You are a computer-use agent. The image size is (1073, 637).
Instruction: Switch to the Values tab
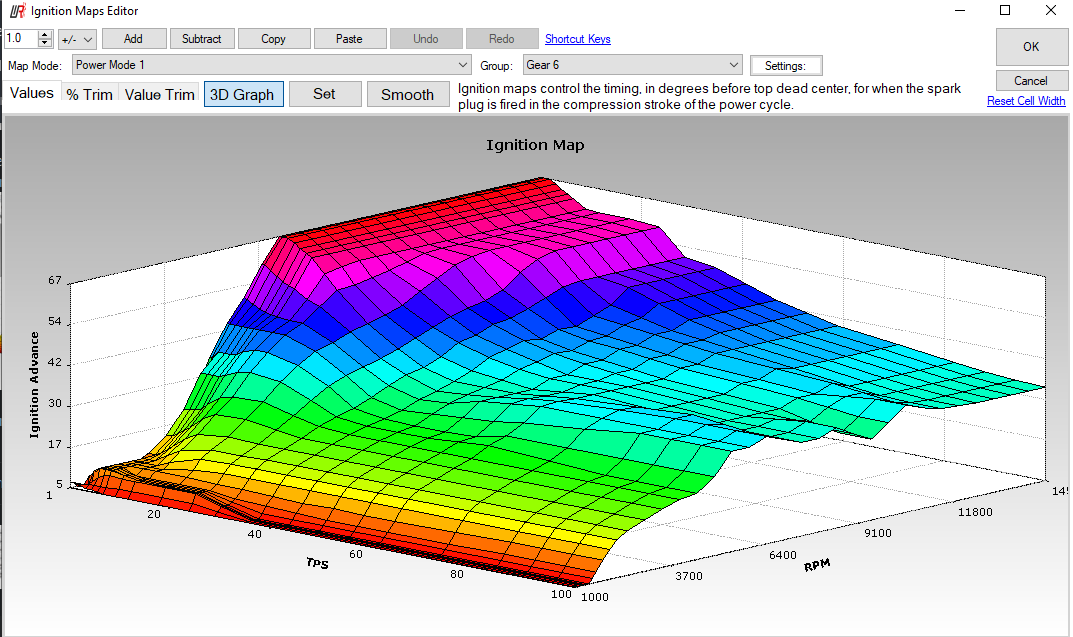click(32, 93)
